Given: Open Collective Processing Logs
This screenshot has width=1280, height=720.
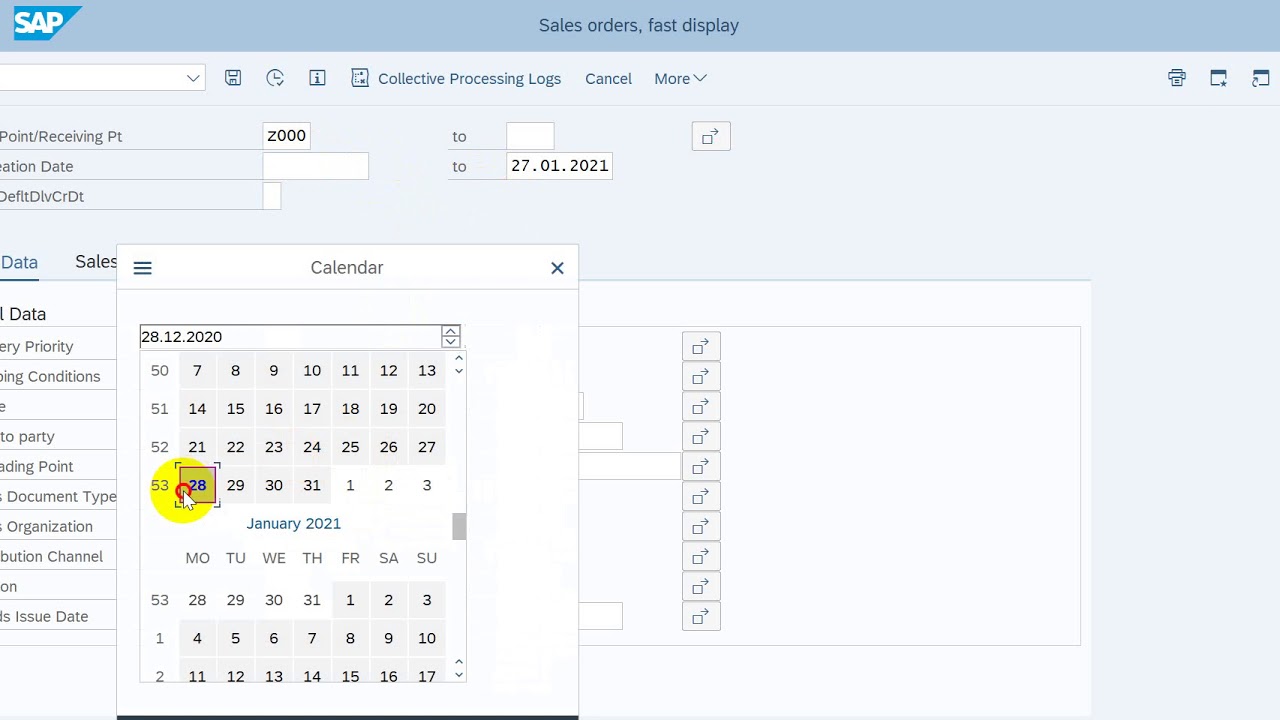Looking at the screenshot, I should (456, 78).
